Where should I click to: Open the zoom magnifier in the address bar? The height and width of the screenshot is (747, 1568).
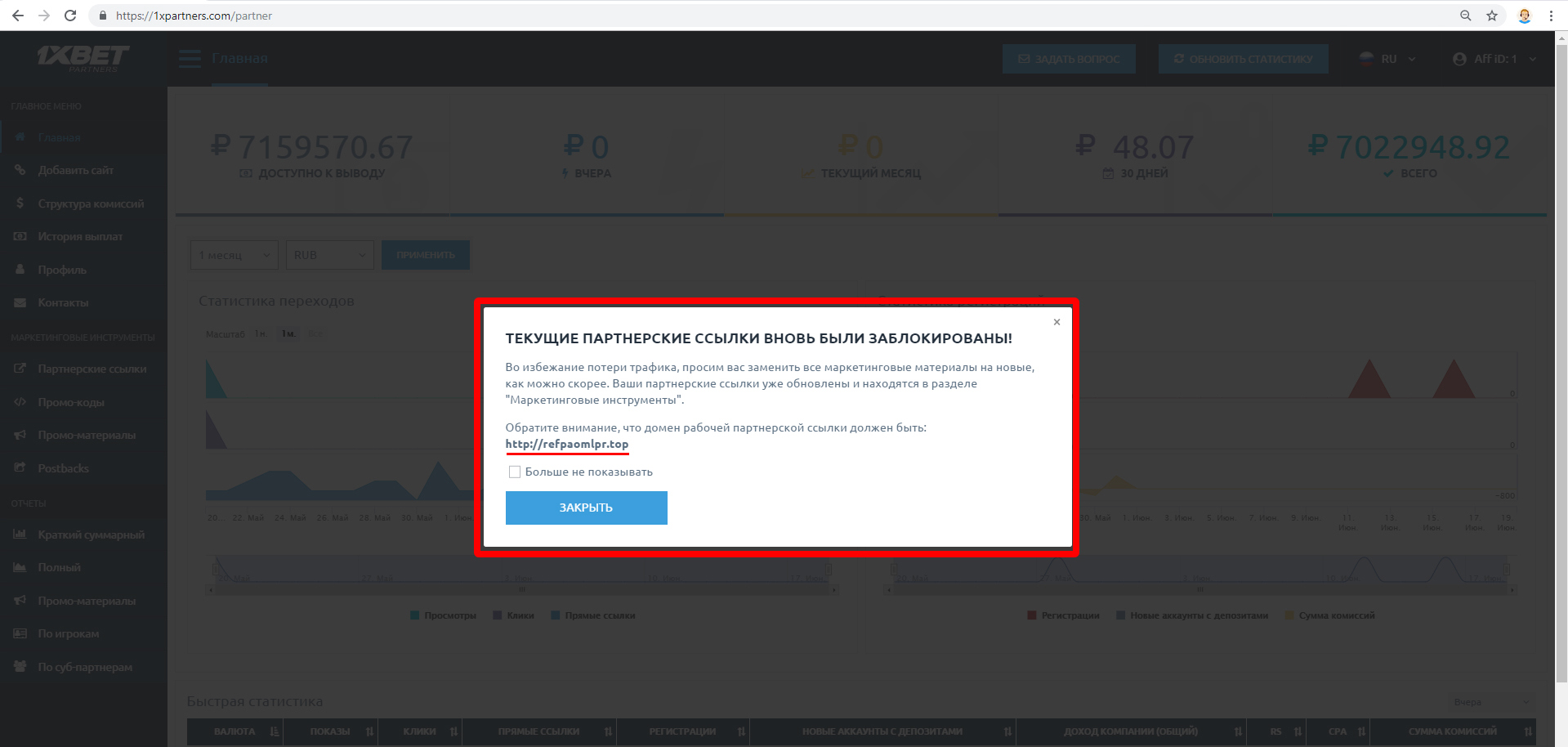point(1466,16)
